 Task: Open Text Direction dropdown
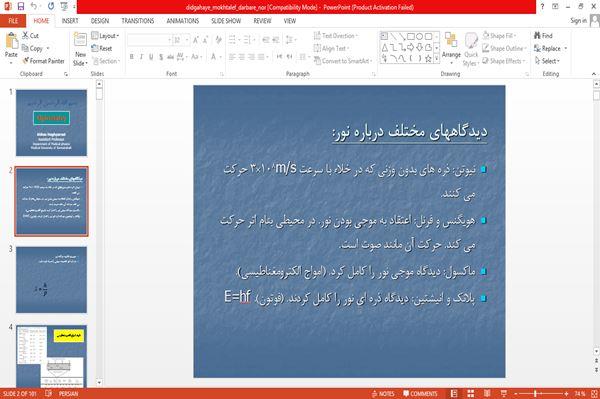click(336, 36)
